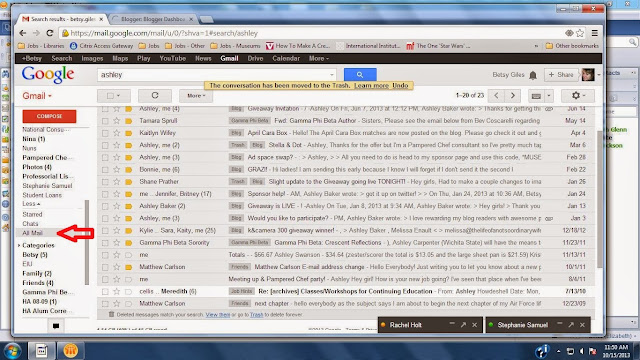
Task: Pop out Rachel Holt chat window
Action: click(x=463, y=325)
